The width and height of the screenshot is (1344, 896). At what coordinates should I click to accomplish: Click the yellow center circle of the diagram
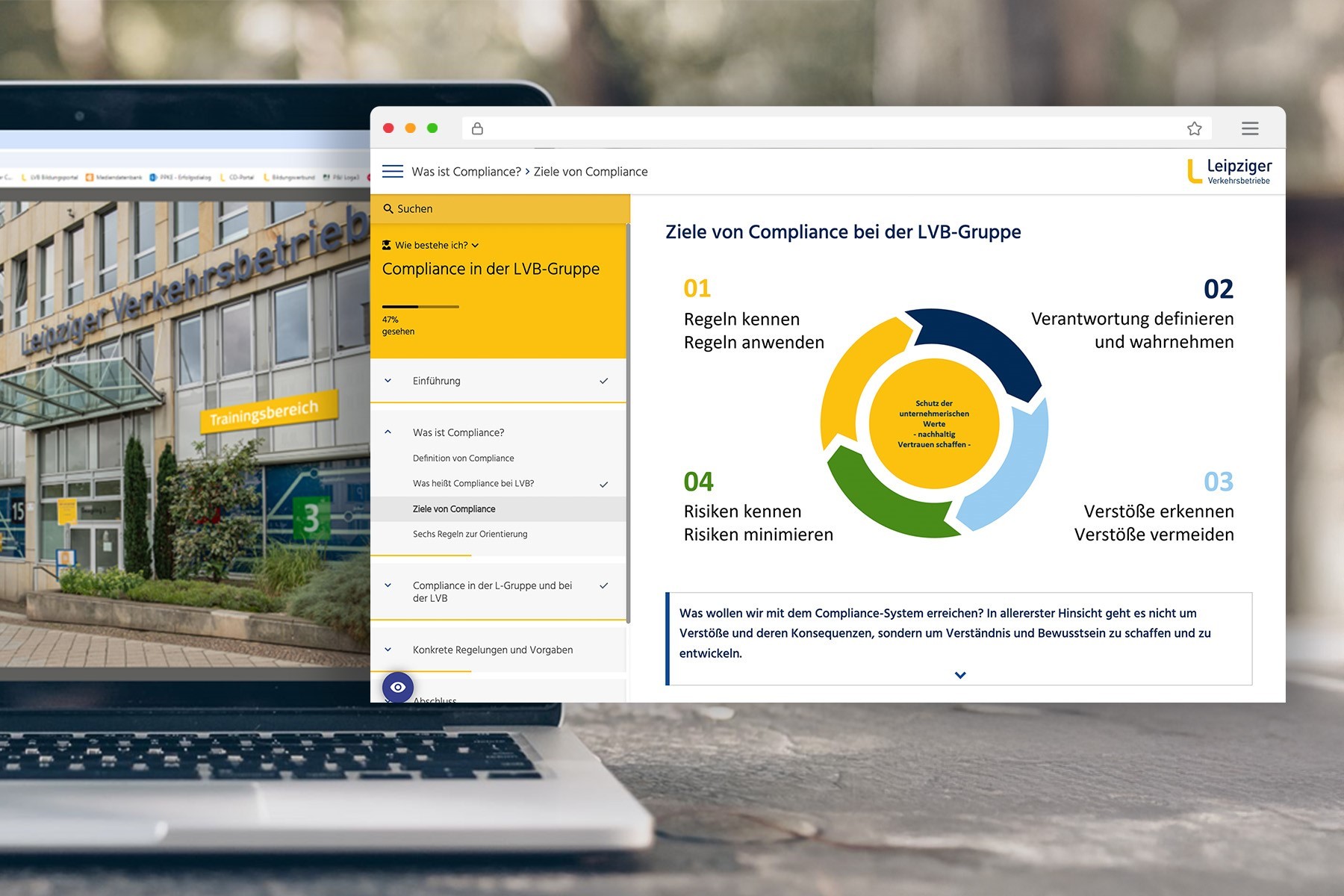click(934, 423)
